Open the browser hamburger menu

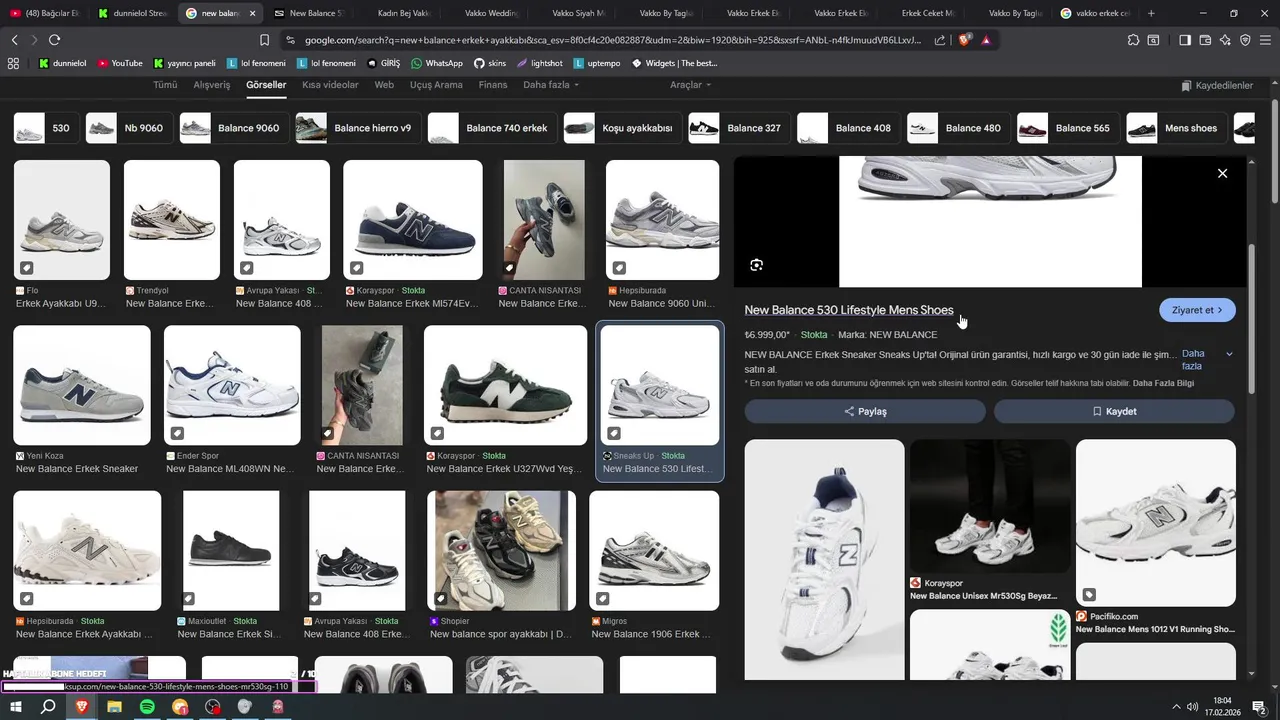(1265, 40)
